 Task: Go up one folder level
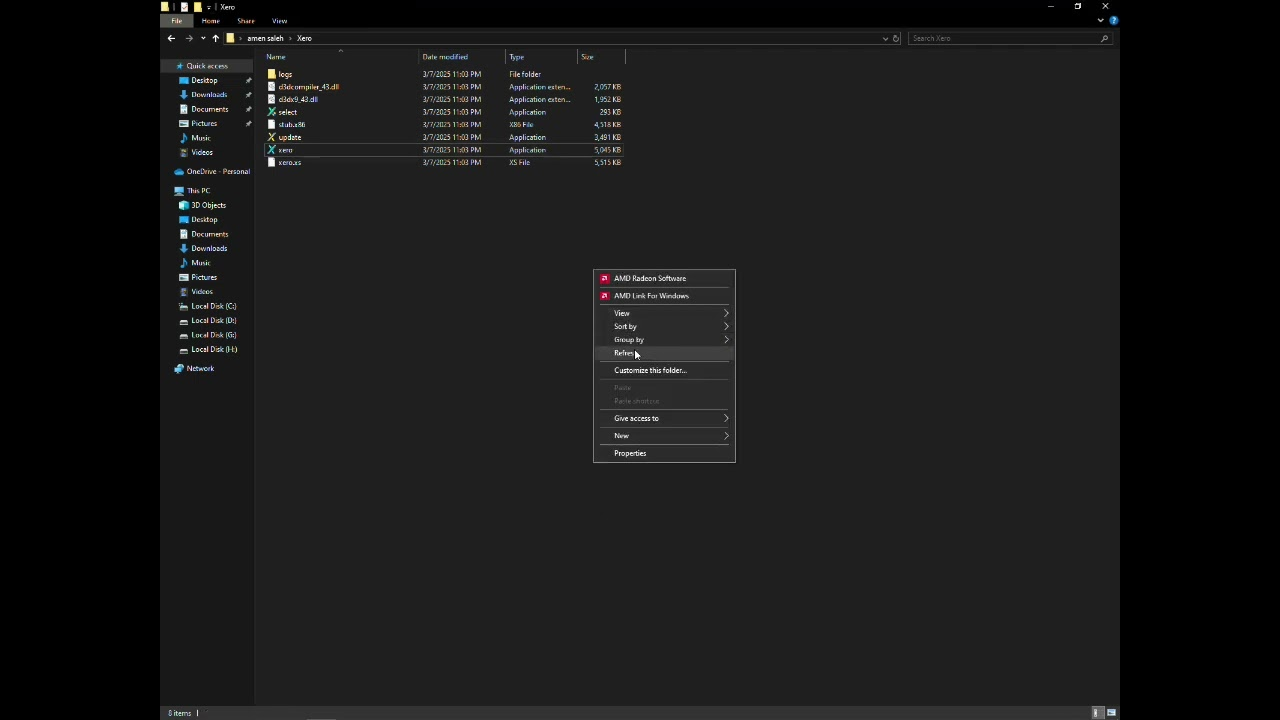point(215,38)
